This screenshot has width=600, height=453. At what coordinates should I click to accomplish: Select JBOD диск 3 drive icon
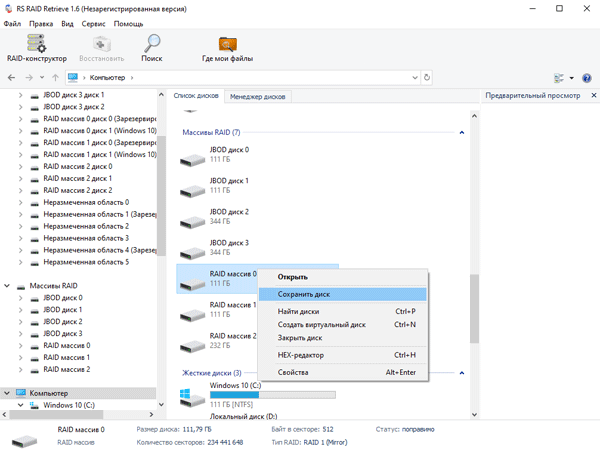click(x=192, y=253)
